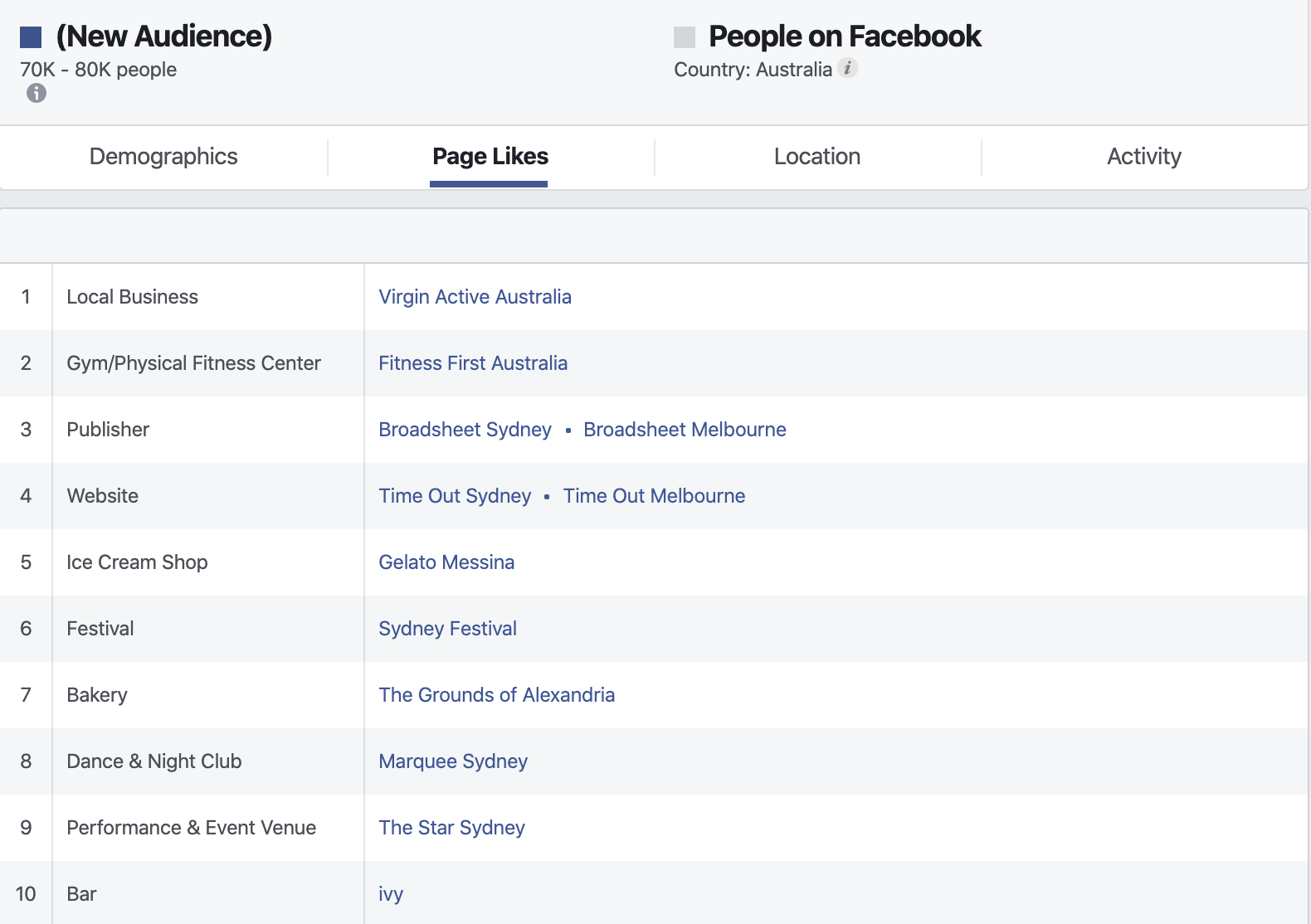Click the Bar category cell
Viewport: 1311px width, 924px height.
pos(208,892)
